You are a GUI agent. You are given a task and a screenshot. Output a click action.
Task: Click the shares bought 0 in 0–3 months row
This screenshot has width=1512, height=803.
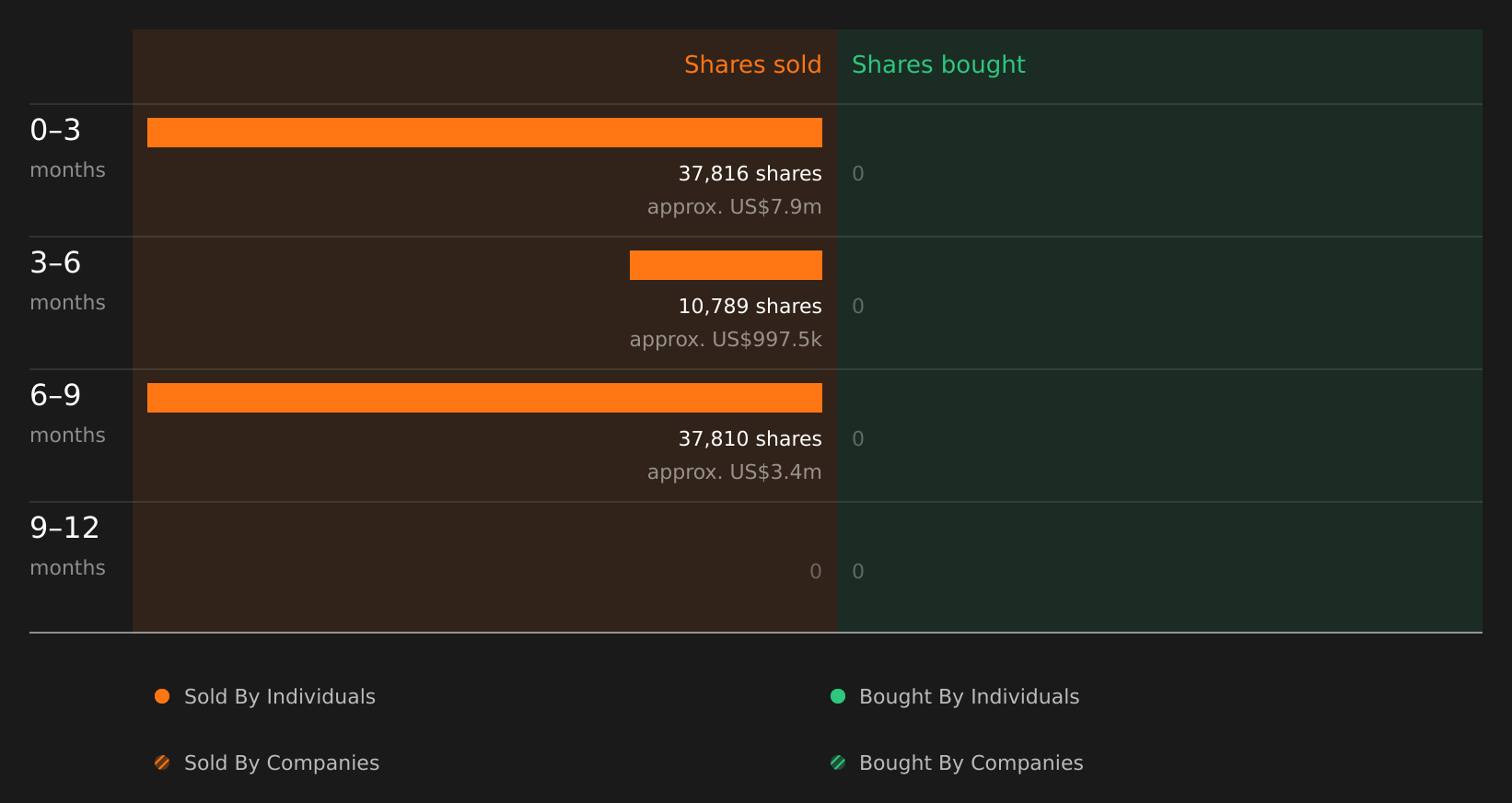pyautogui.click(x=858, y=173)
